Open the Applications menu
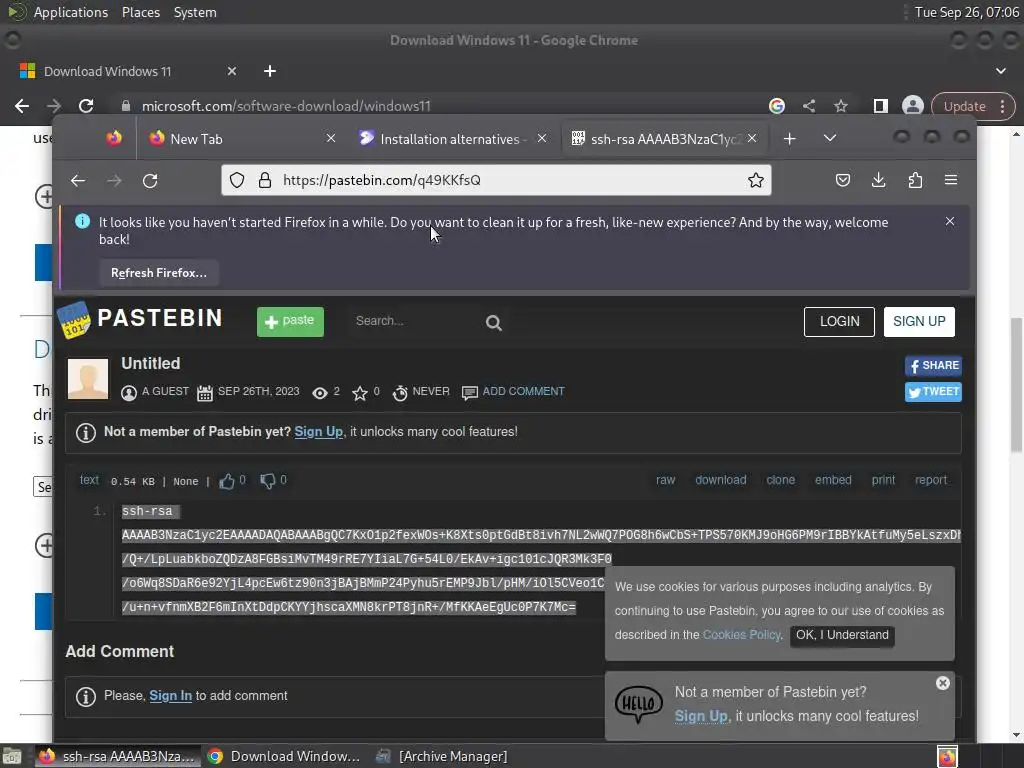Viewport: 1024px width, 768px height. point(71,12)
